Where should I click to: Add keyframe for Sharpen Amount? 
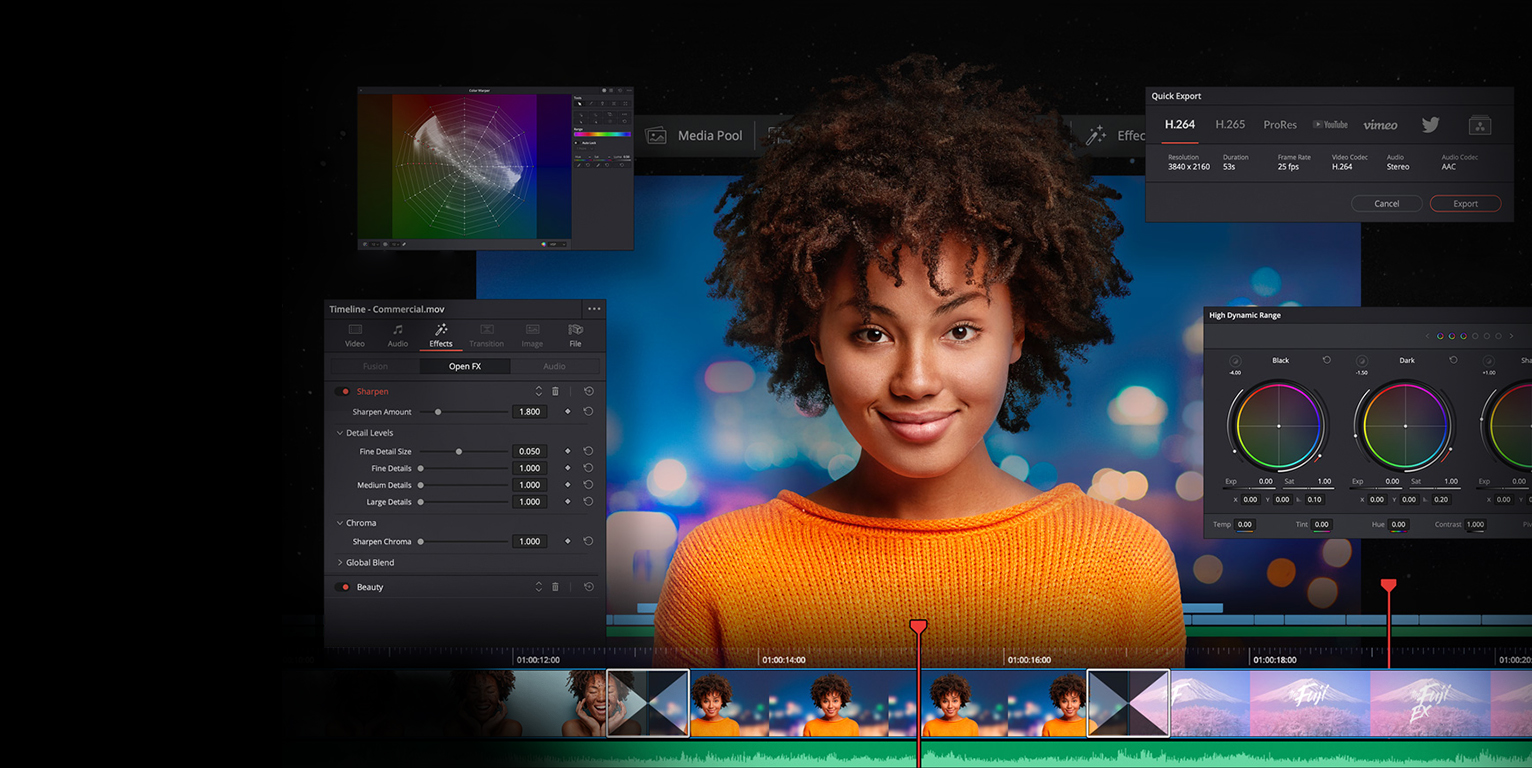coord(567,412)
